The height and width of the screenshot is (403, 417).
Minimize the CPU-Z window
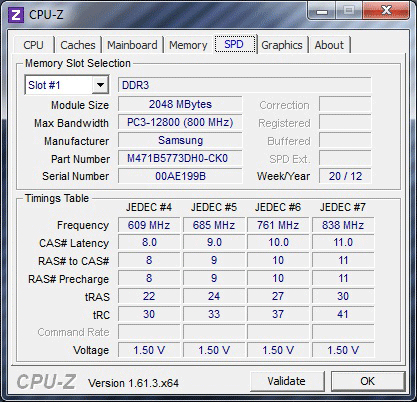coord(322,11)
